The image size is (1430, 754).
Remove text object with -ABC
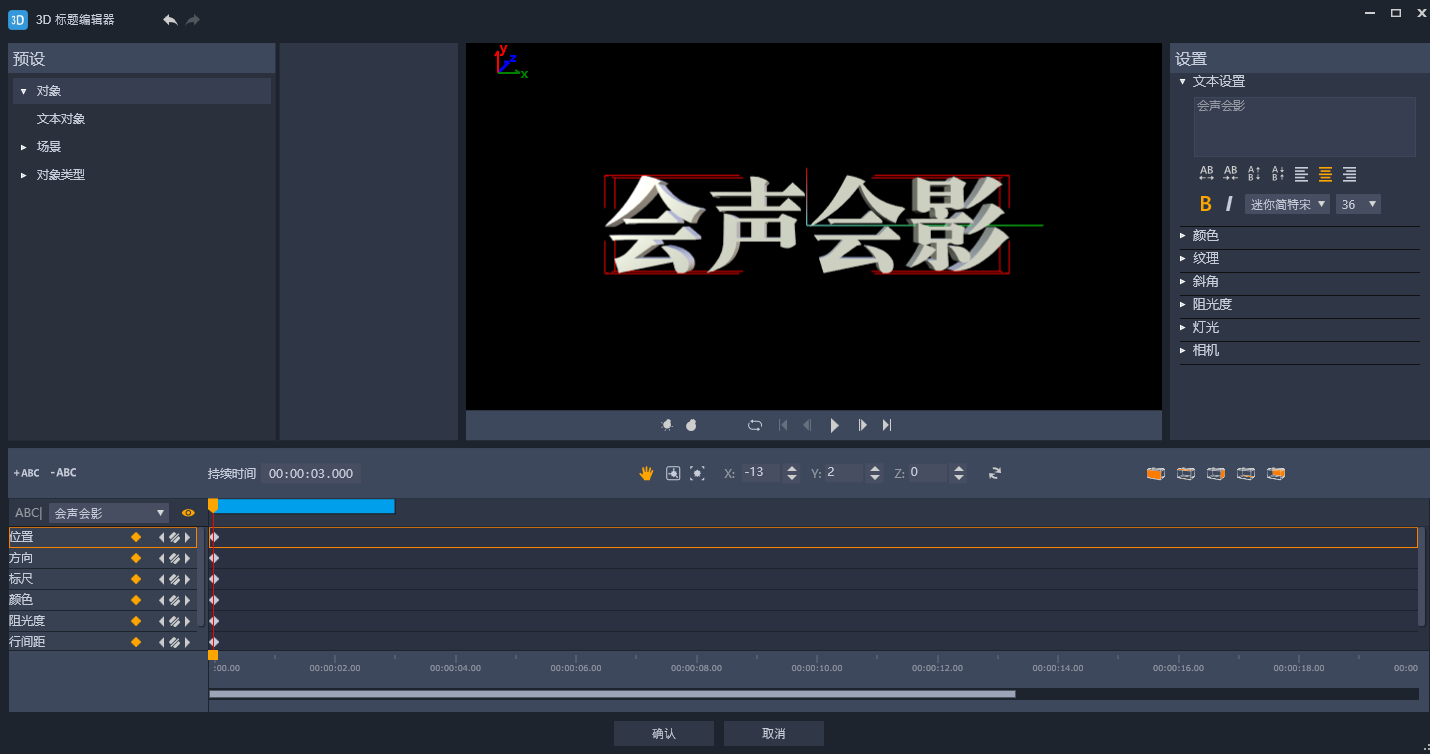tap(63, 473)
